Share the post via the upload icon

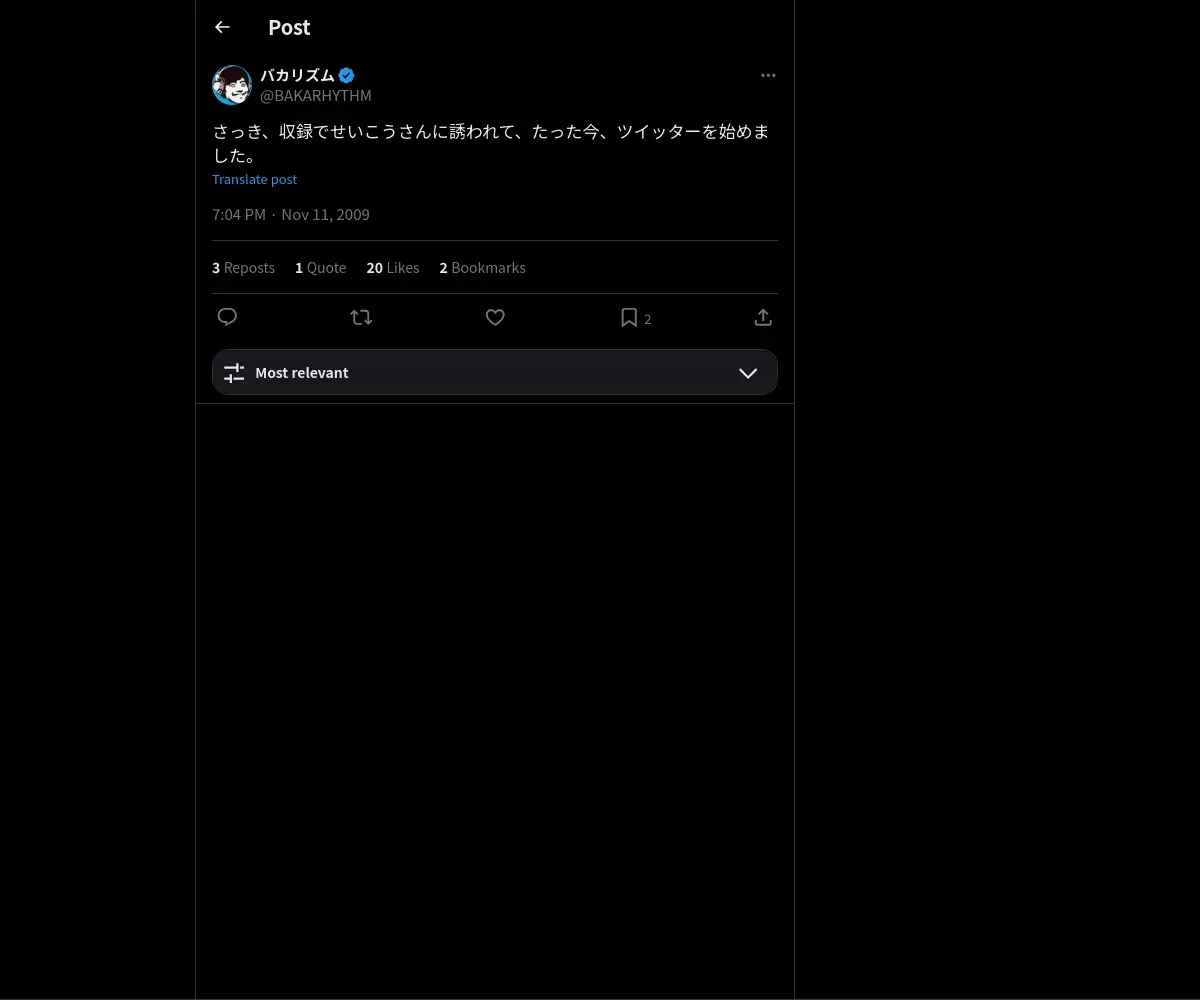click(763, 317)
